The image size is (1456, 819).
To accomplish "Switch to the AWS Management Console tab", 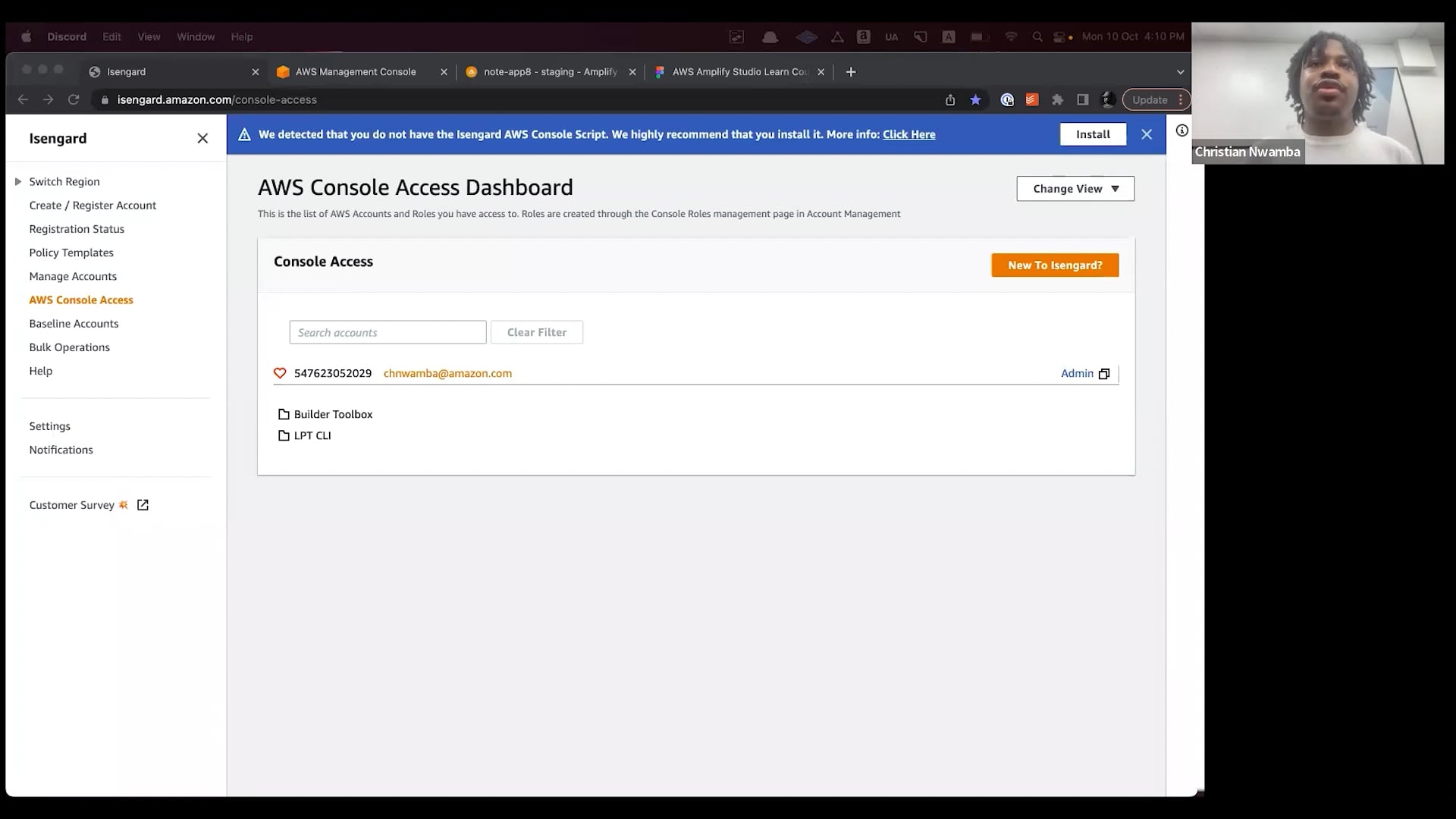I will click(x=356, y=72).
